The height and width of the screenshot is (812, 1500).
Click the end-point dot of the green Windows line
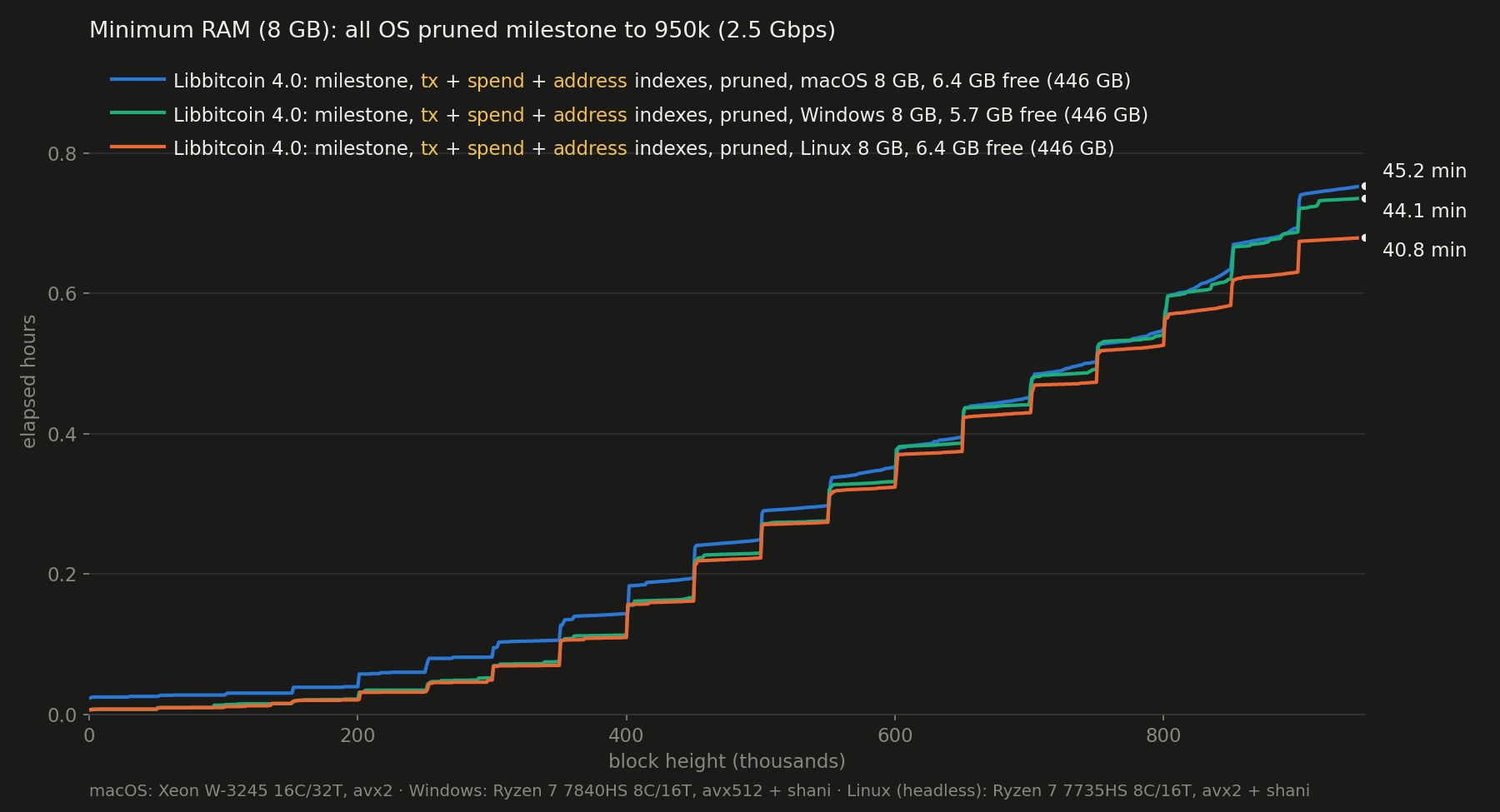1364,198
